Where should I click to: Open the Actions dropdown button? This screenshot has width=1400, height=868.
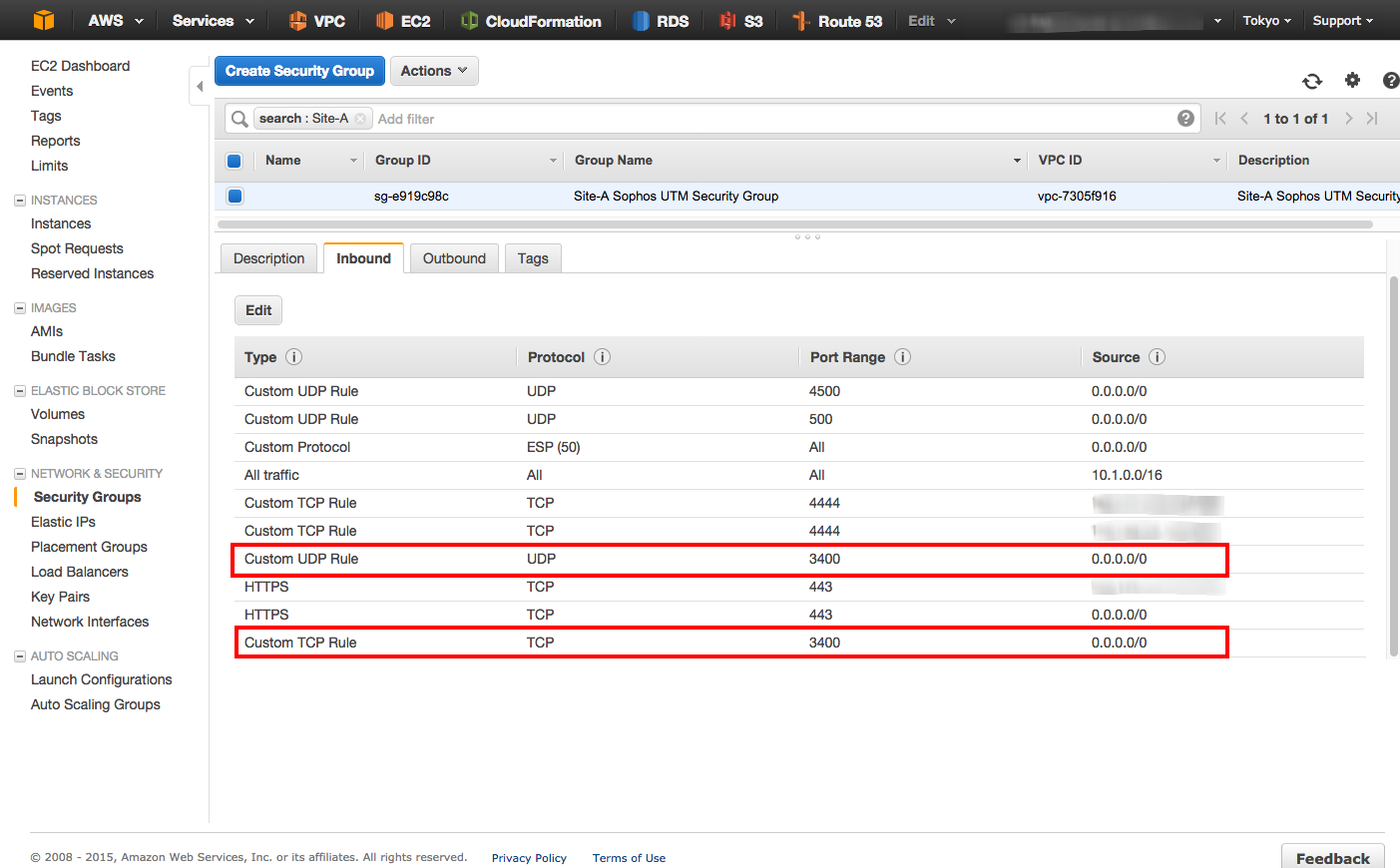[x=434, y=71]
